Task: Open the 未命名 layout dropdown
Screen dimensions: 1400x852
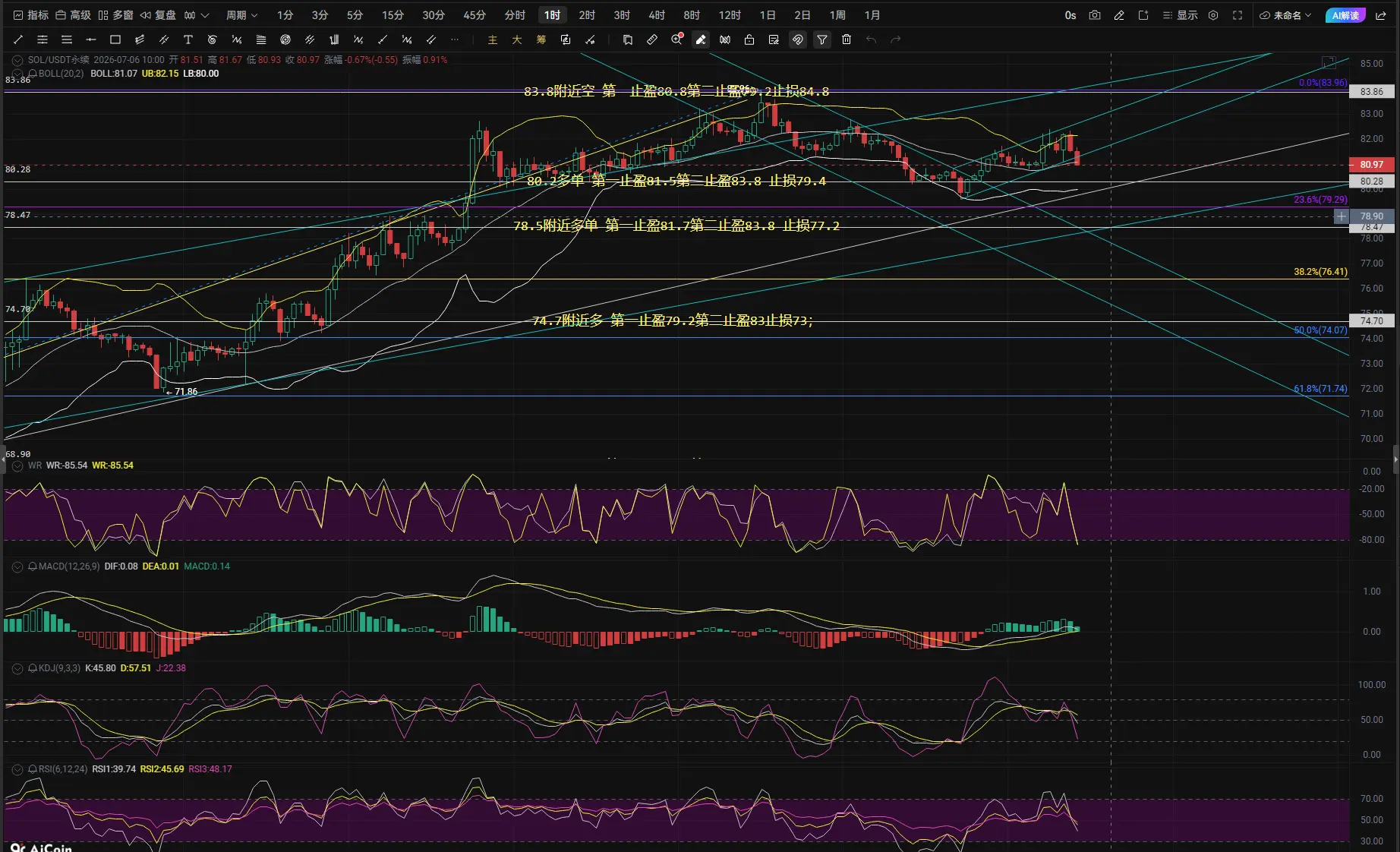Action: tap(1286, 15)
